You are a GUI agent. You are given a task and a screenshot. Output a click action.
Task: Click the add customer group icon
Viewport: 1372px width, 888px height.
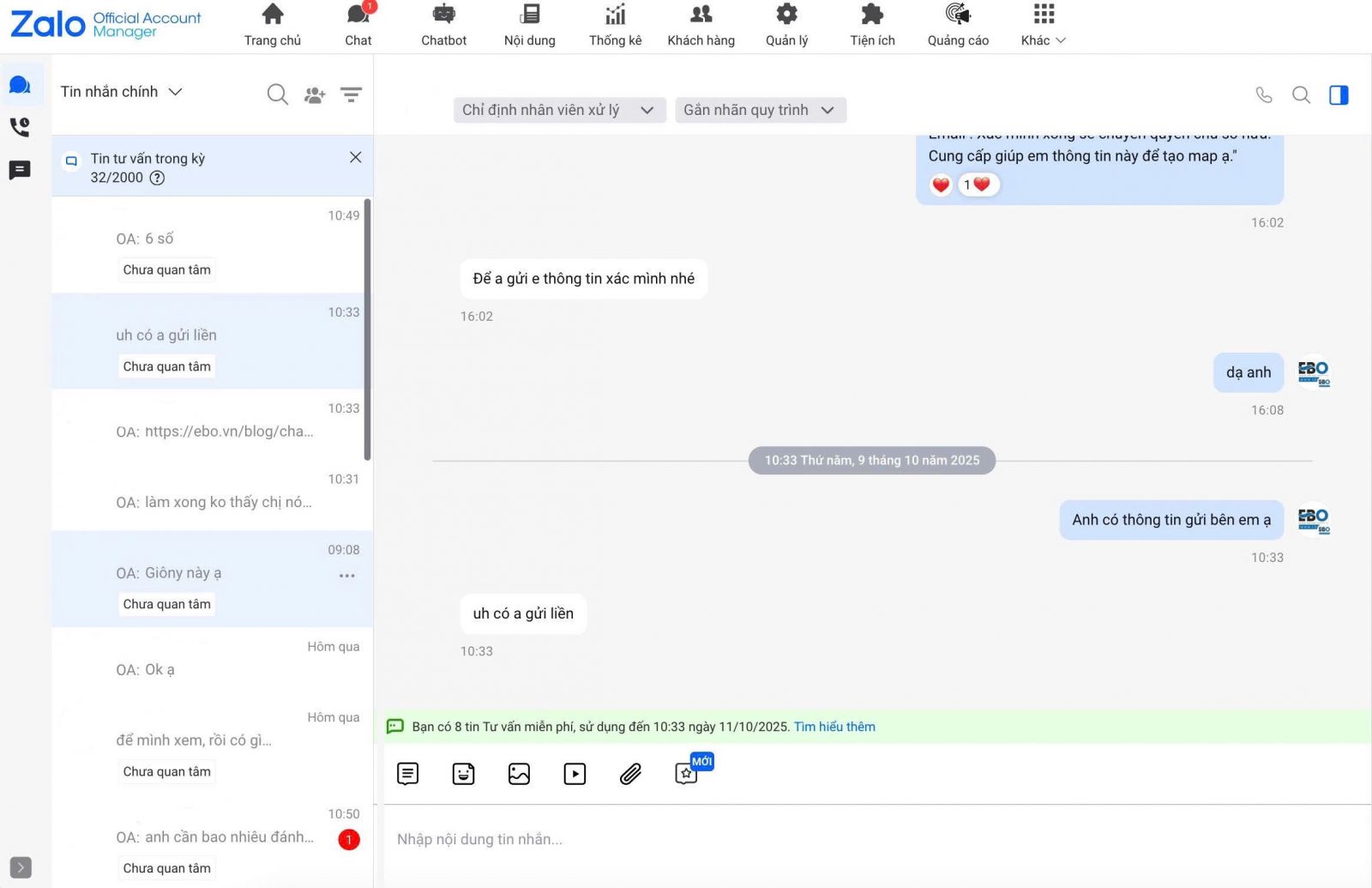(x=315, y=95)
